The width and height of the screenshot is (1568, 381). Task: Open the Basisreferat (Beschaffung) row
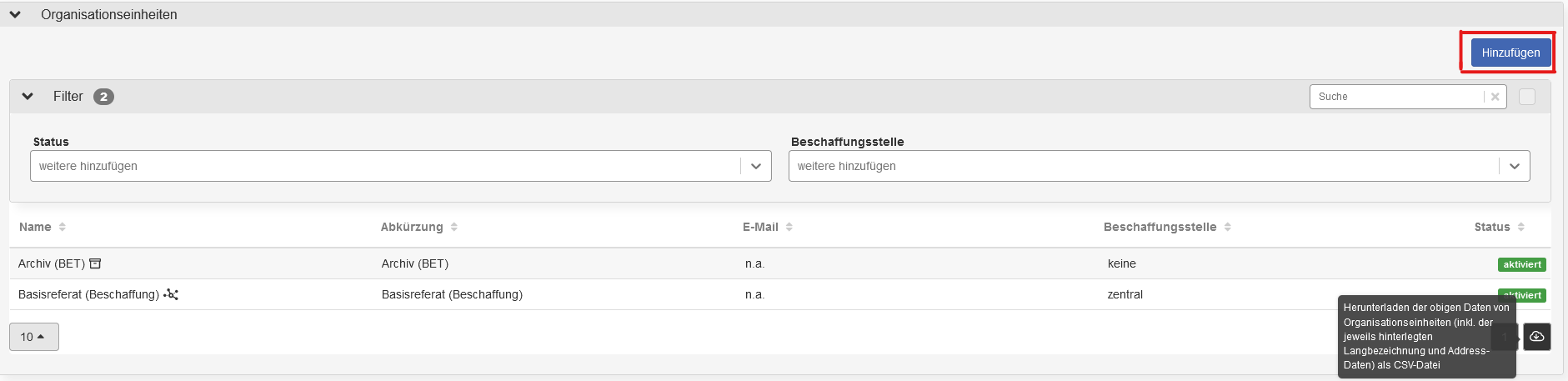(x=88, y=294)
